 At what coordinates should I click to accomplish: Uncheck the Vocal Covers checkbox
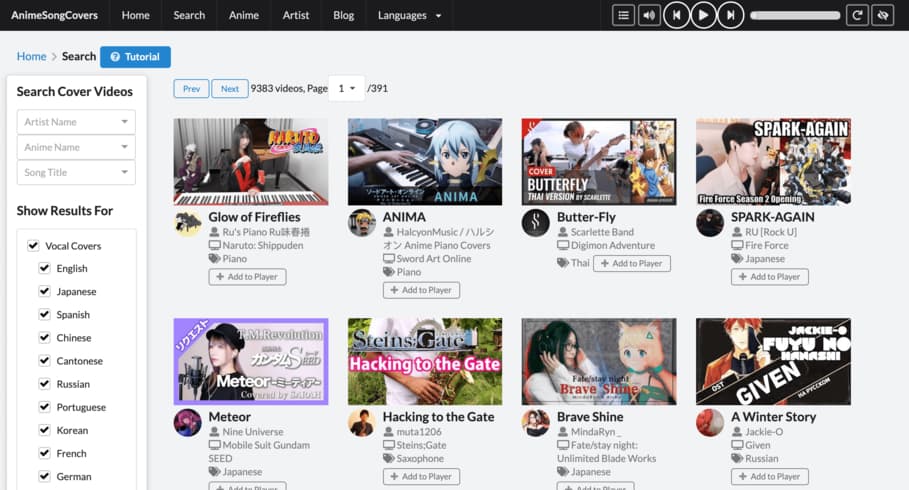point(33,245)
